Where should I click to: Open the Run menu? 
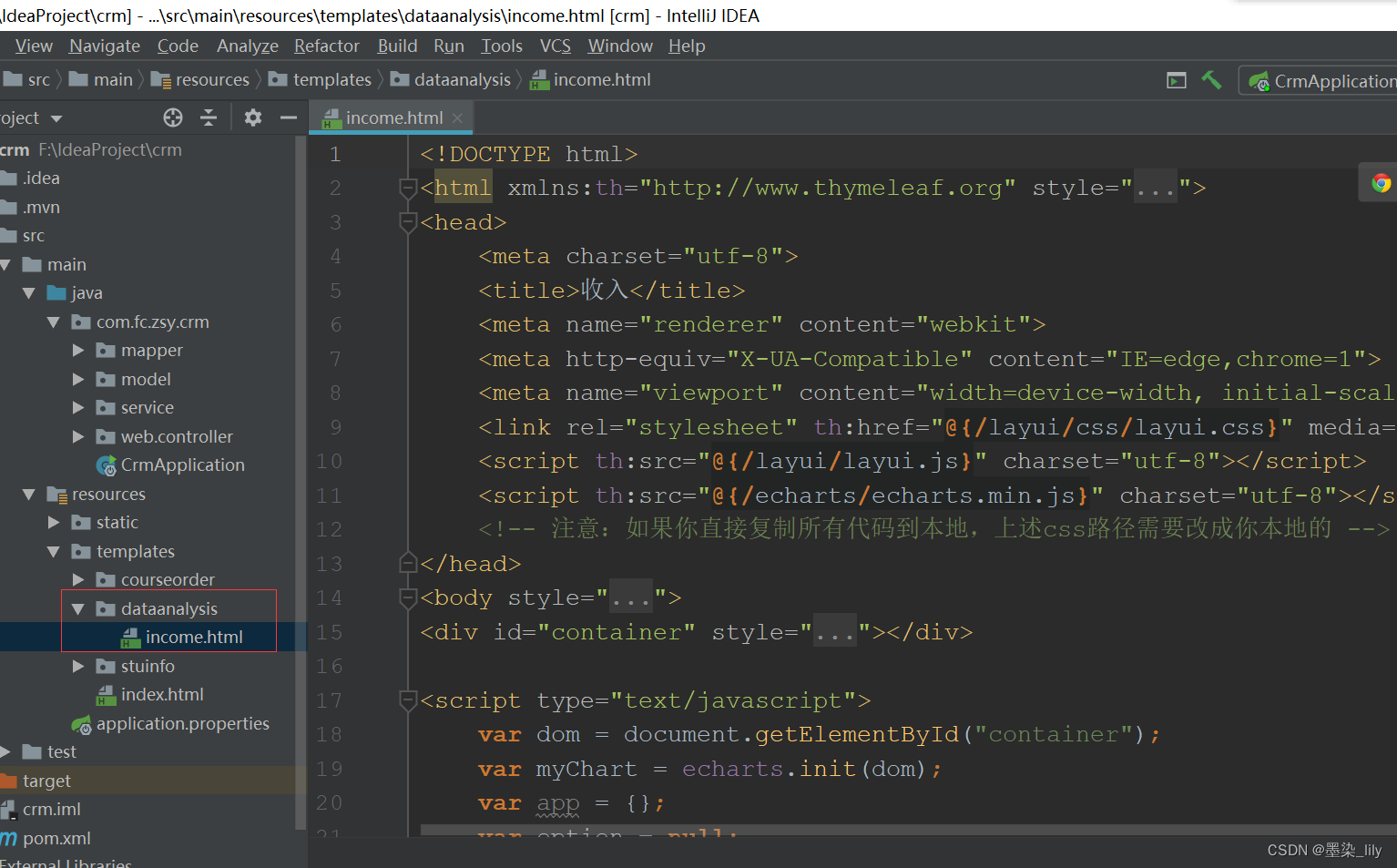pos(449,46)
